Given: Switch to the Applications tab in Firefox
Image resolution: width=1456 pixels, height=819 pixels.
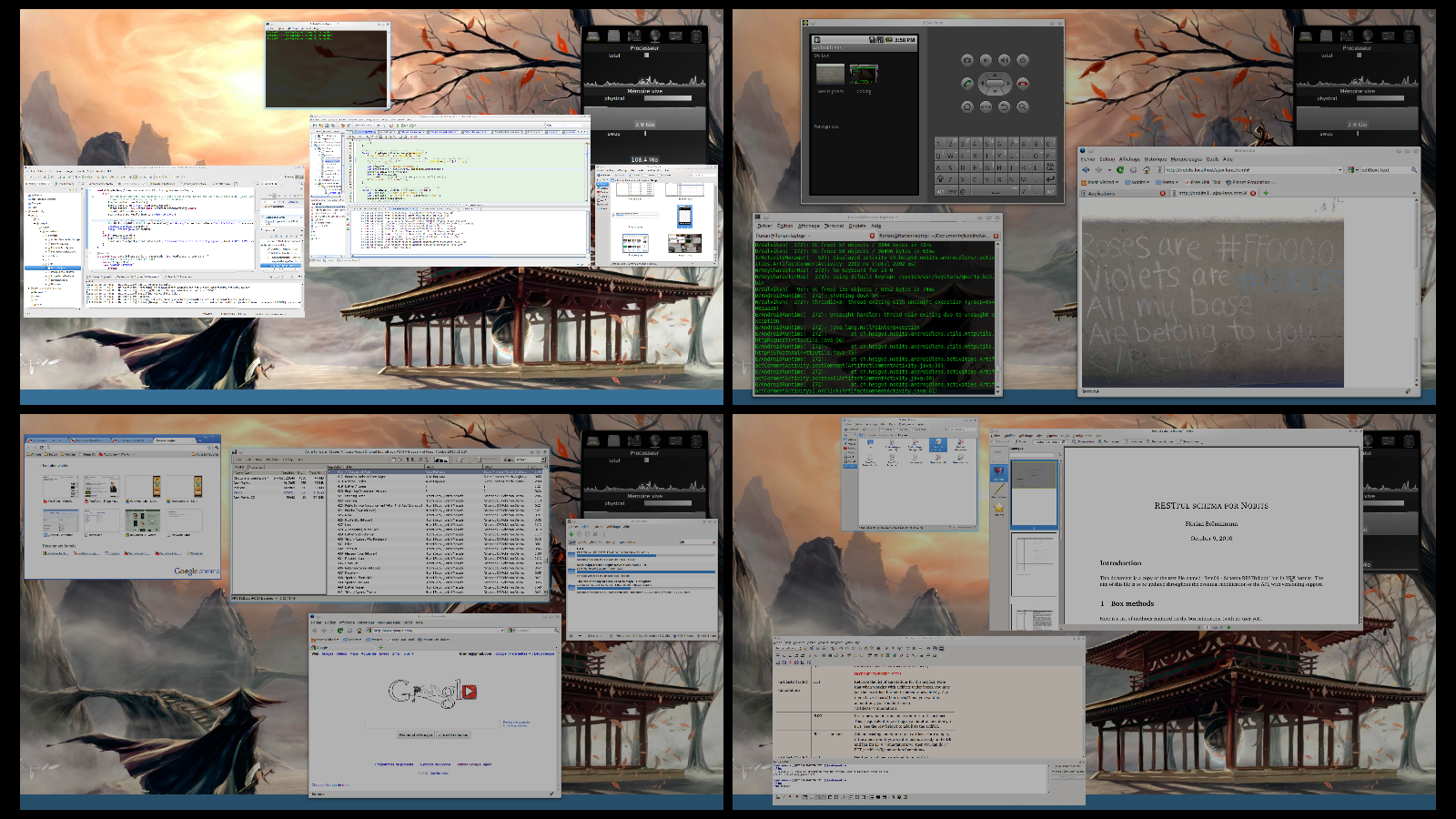Looking at the screenshot, I should (1103, 193).
